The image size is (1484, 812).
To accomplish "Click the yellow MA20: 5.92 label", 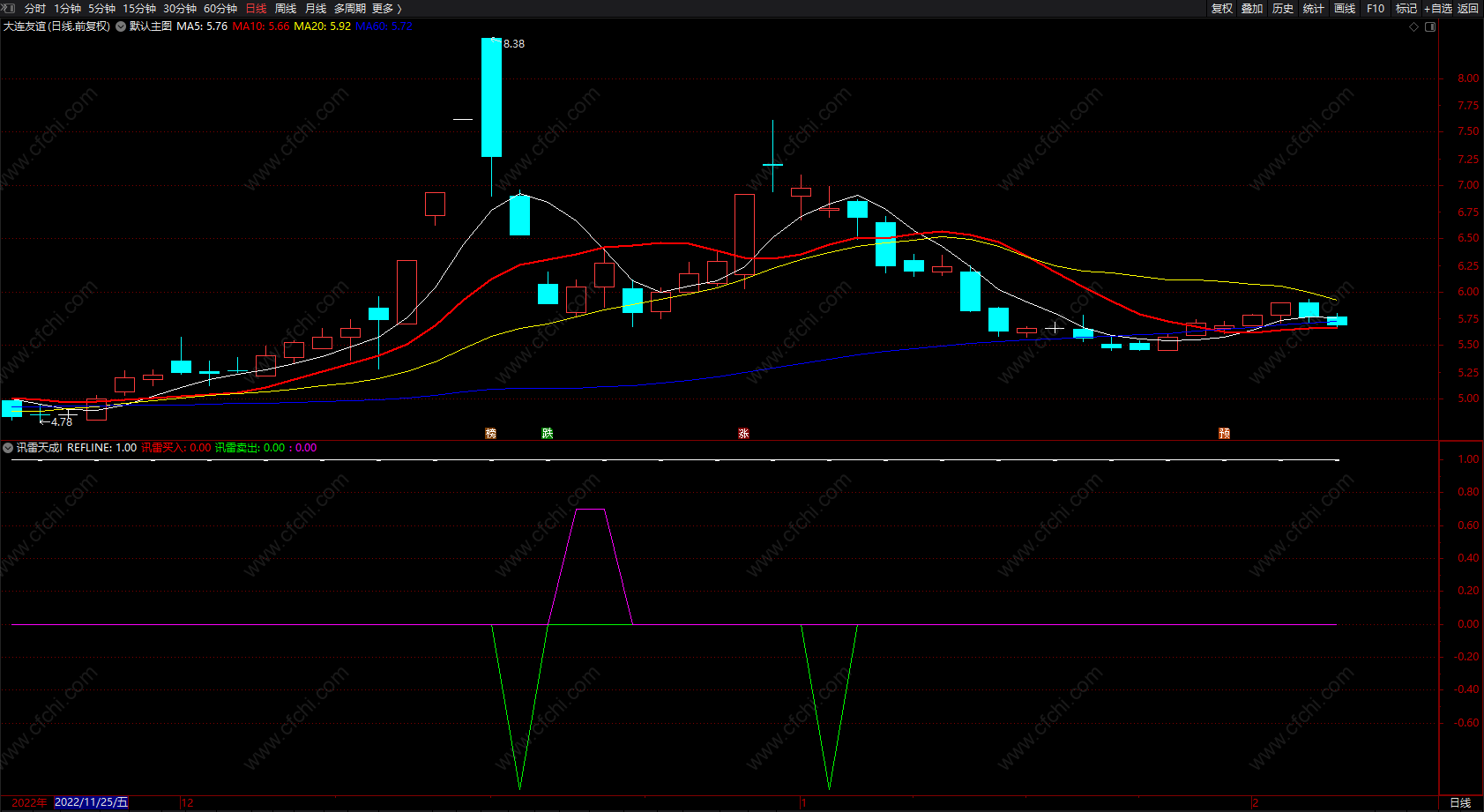I will pyautogui.click(x=322, y=26).
